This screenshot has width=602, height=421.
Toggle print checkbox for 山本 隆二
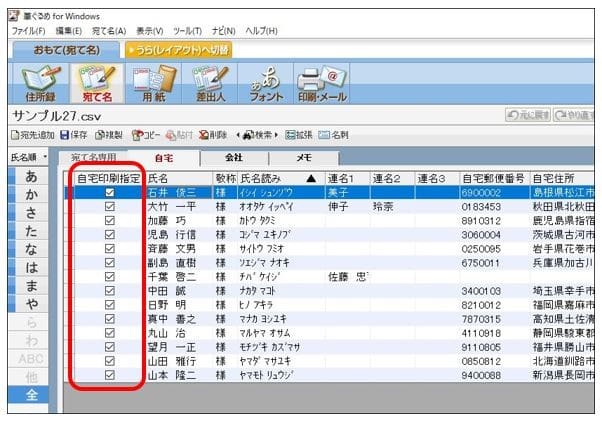tap(110, 374)
